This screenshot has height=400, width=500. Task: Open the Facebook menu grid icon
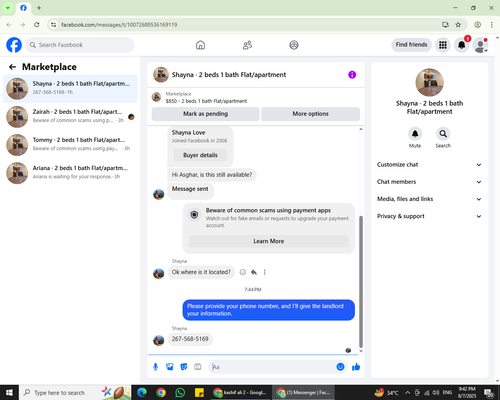pyautogui.click(x=443, y=45)
